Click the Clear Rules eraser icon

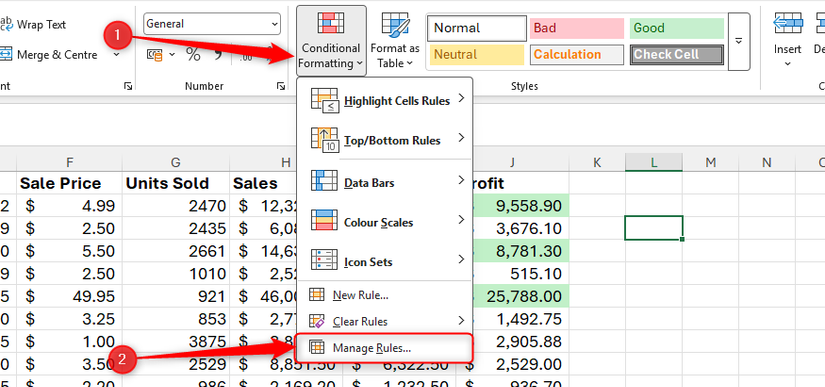316,321
